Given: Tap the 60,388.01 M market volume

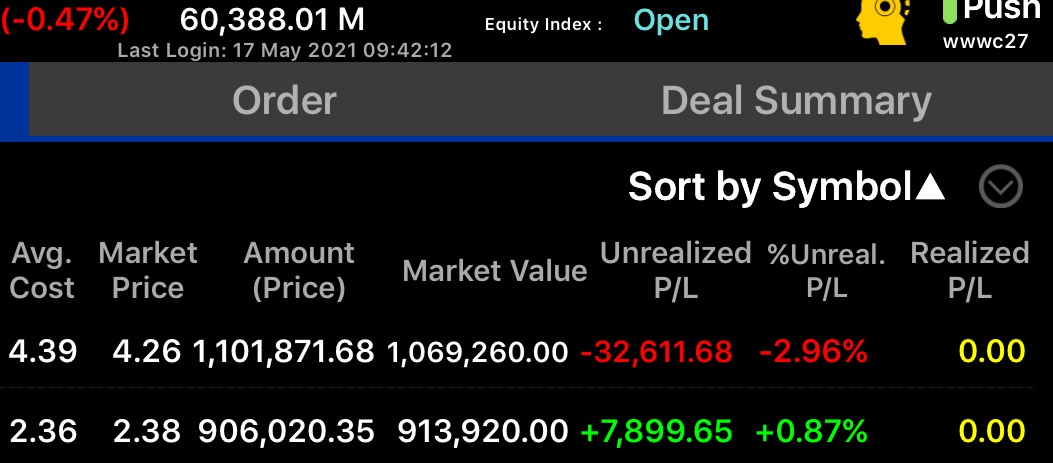Looking at the screenshot, I should click(272, 19).
